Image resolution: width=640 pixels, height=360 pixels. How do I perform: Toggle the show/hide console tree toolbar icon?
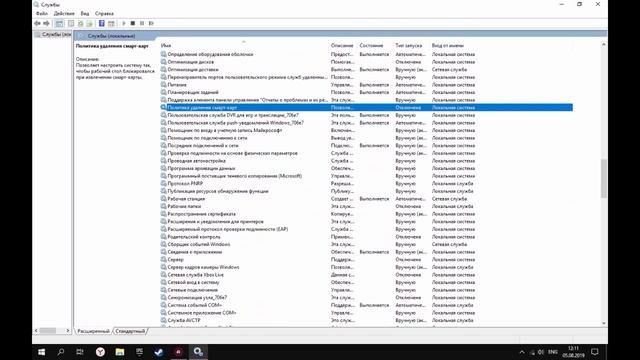59,23
